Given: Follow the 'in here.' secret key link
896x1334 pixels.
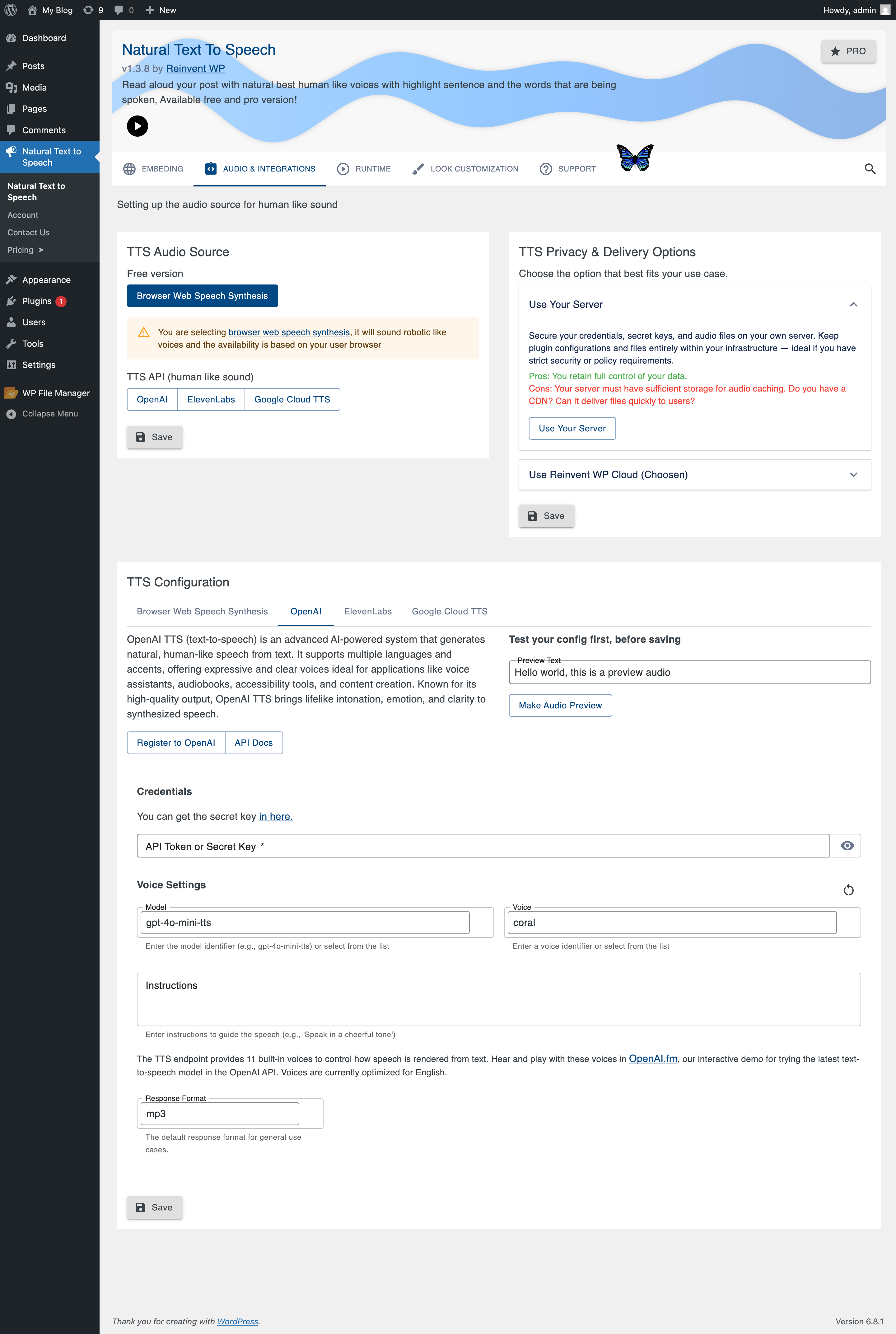Looking at the screenshot, I should coord(275,816).
